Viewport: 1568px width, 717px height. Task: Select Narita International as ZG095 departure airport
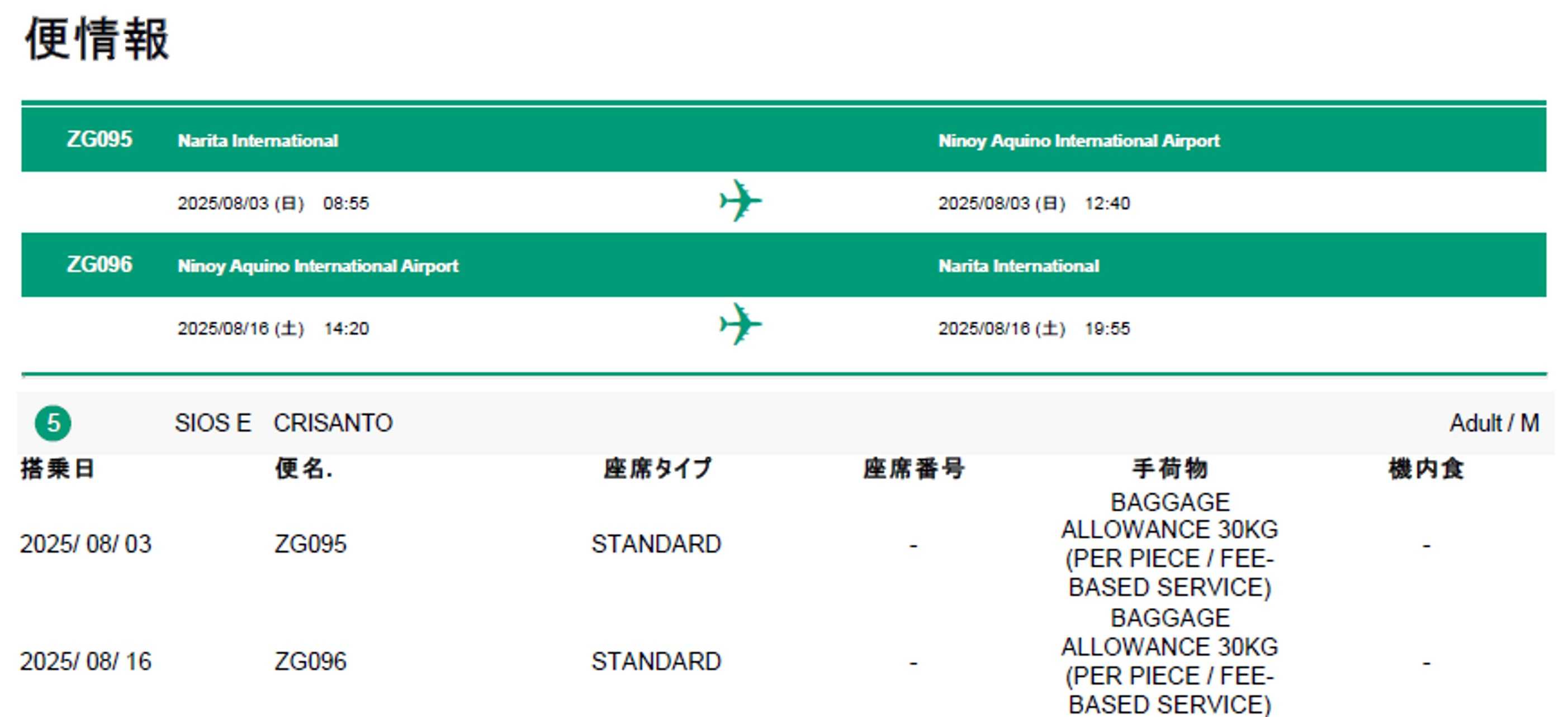click(258, 141)
